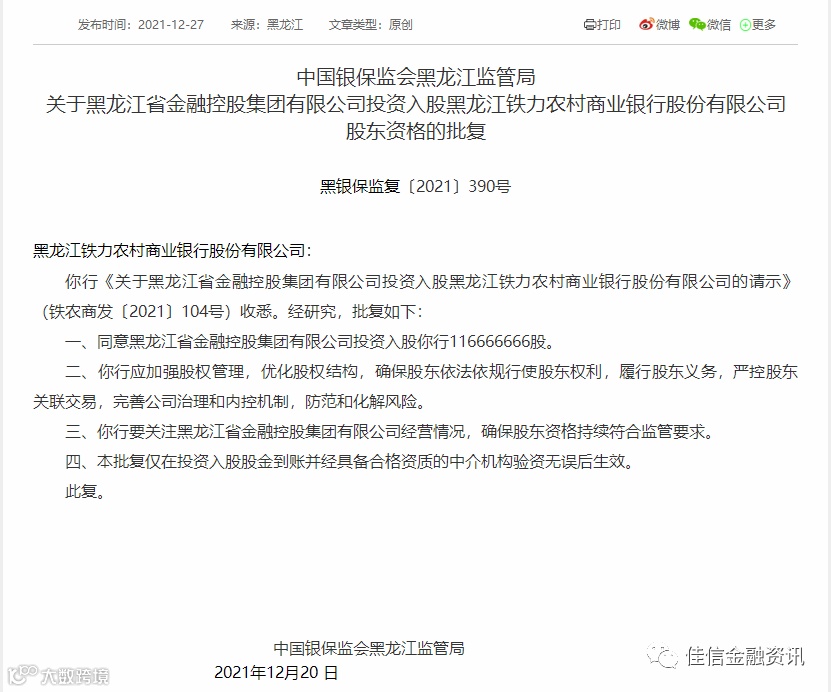The height and width of the screenshot is (692, 831).
Task: Expand the 更多 share menu
Action: point(764,25)
